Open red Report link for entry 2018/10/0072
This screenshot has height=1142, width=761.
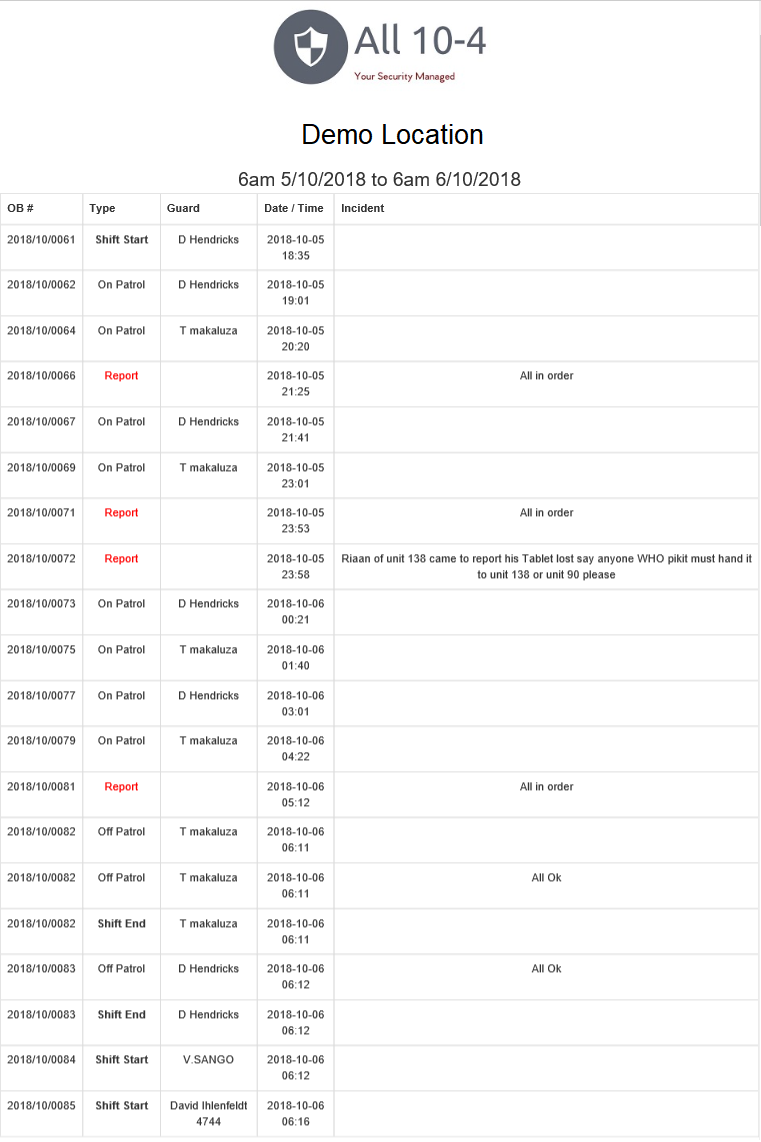click(x=121, y=559)
